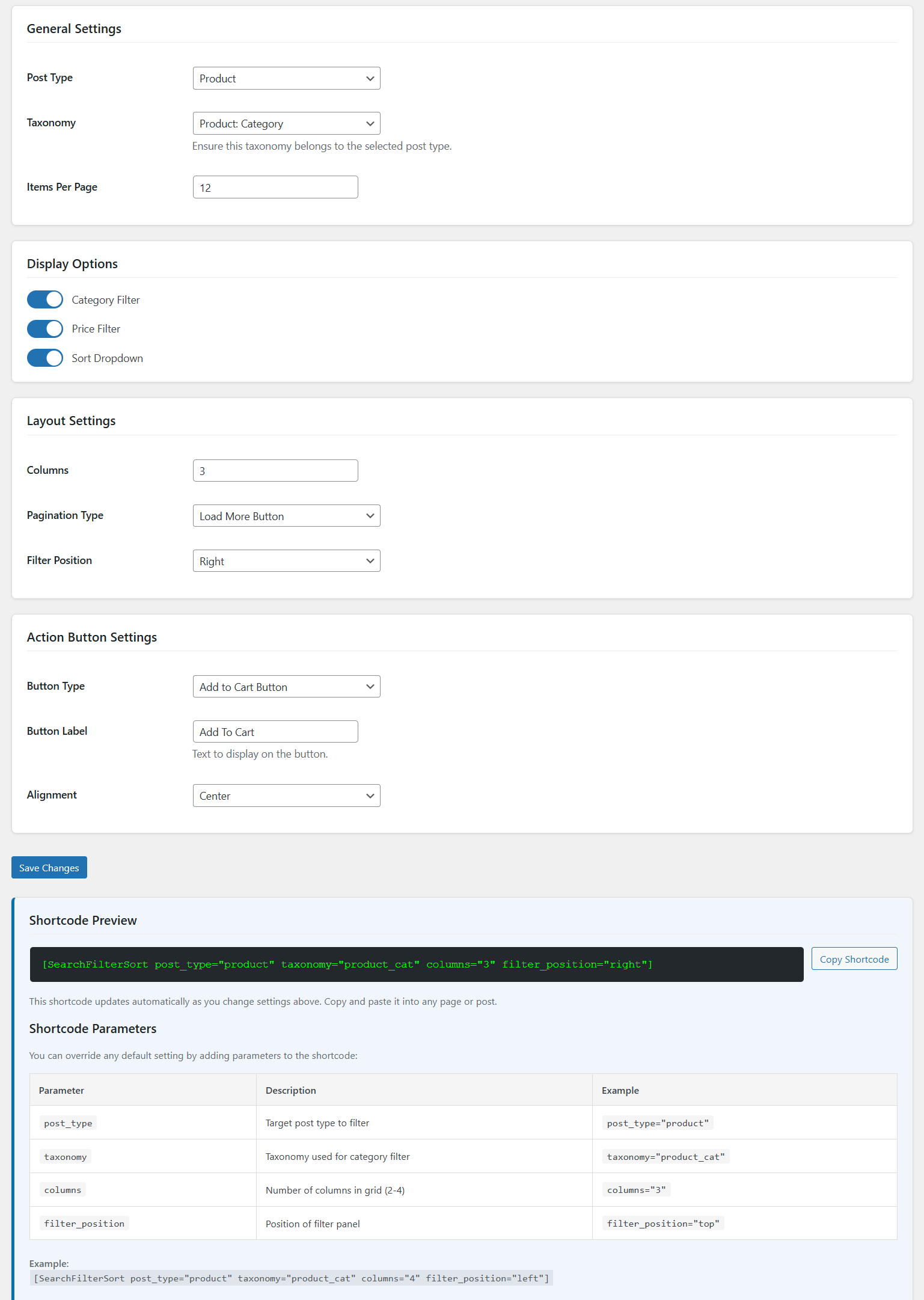Open the Alignment dropdown

[x=286, y=796]
